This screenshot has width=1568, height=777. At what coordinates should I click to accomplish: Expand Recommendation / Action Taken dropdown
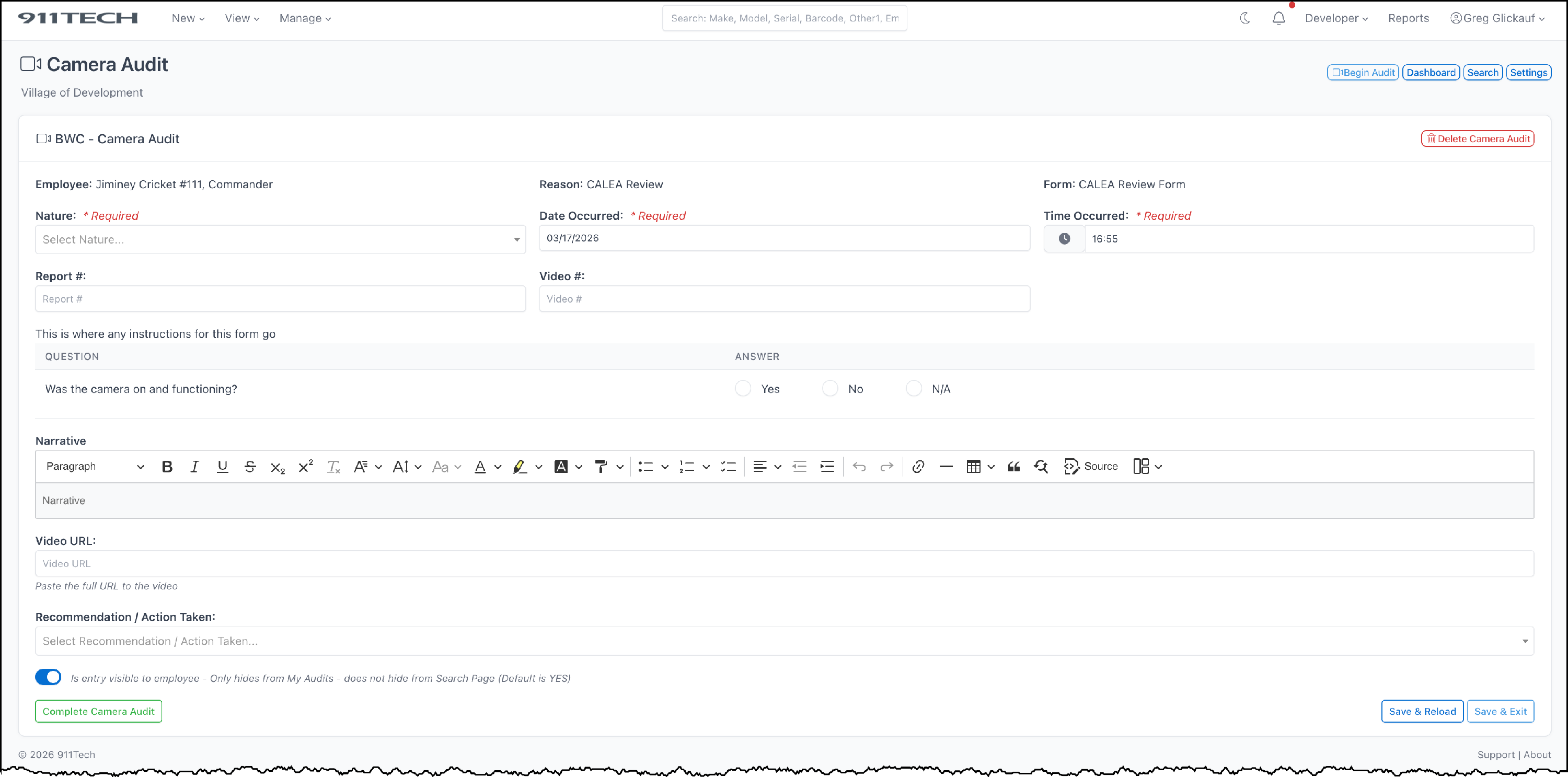[x=784, y=641]
